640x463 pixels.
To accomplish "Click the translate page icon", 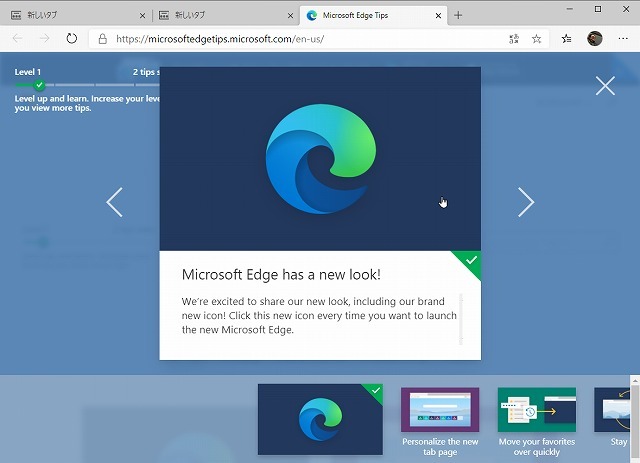I will pos(514,39).
